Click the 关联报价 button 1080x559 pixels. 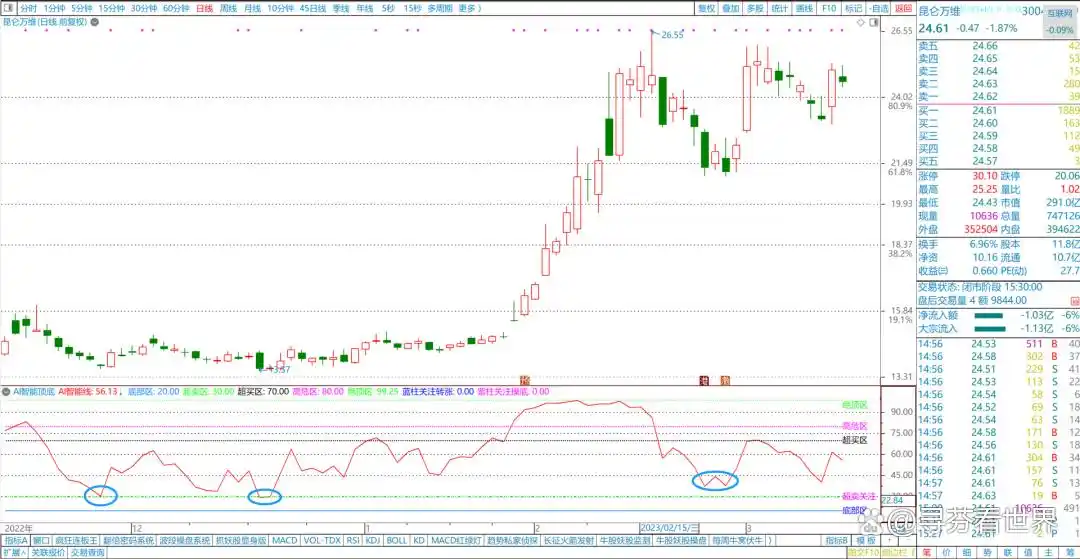tap(47, 552)
